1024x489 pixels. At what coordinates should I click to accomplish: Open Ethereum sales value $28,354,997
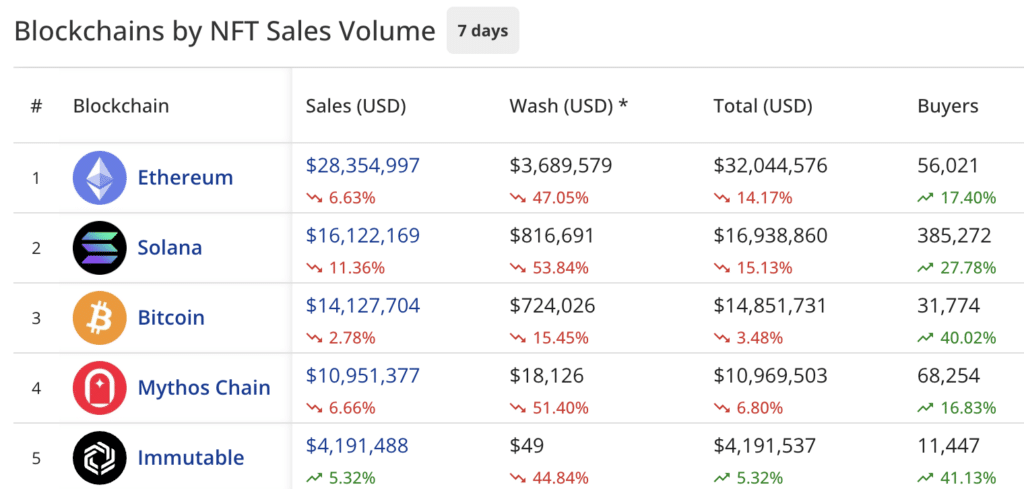(362, 166)
